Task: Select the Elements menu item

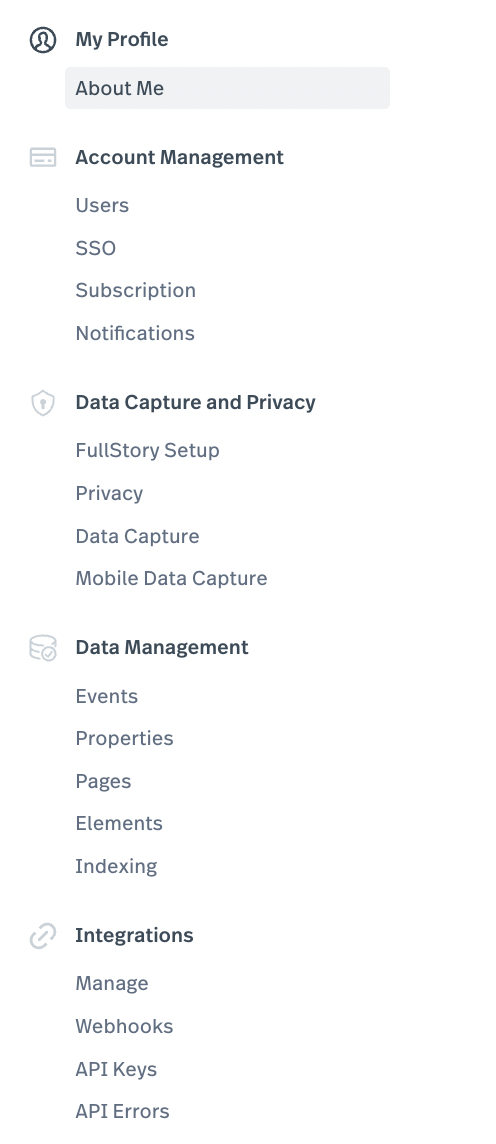Action: coord(119,824)
